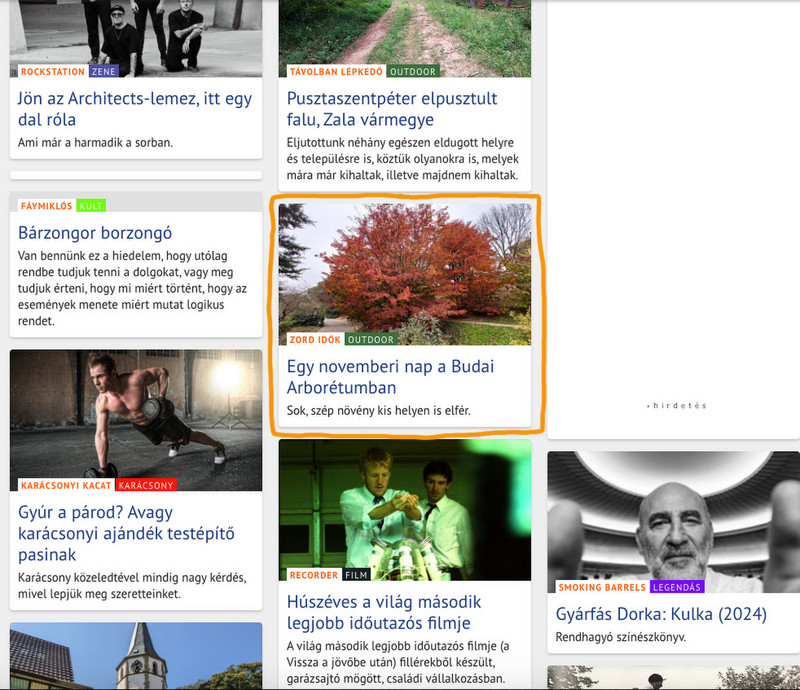This screenshot has height=690, width=800.
Task: Open 'Húszéves a világ második legjobb időutazós filmje'
Action: (x=384, y=612)
